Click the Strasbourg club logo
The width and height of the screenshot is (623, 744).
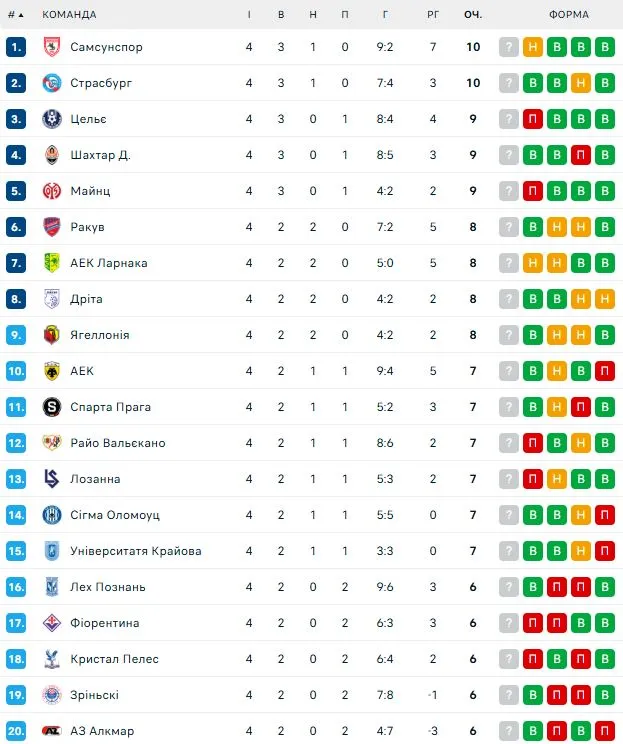click(x=52, y=83)
